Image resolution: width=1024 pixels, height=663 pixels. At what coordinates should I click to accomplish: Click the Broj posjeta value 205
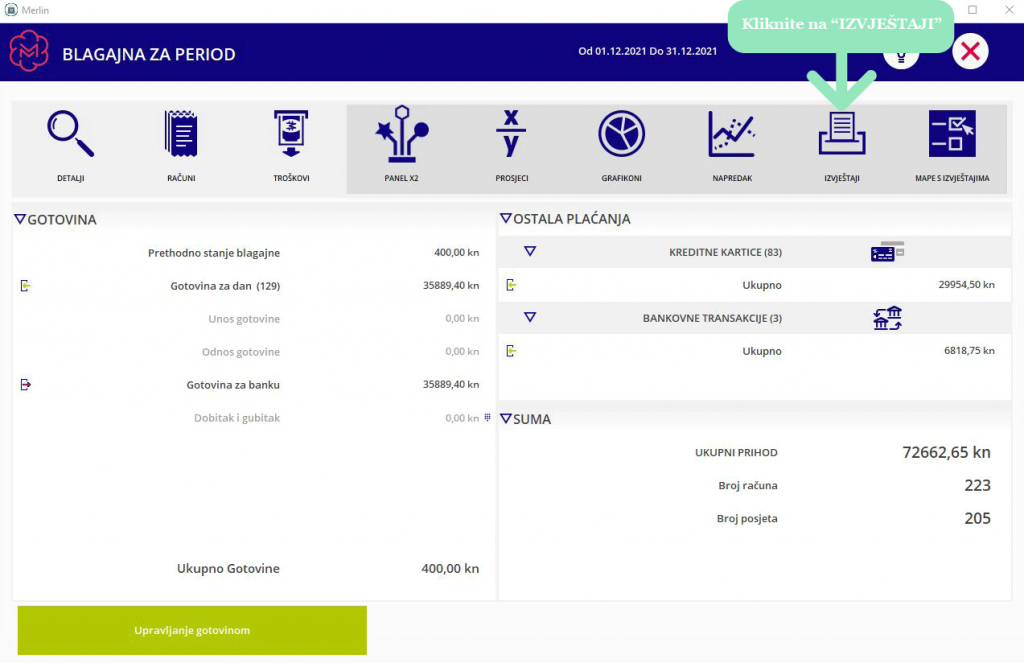978,518
